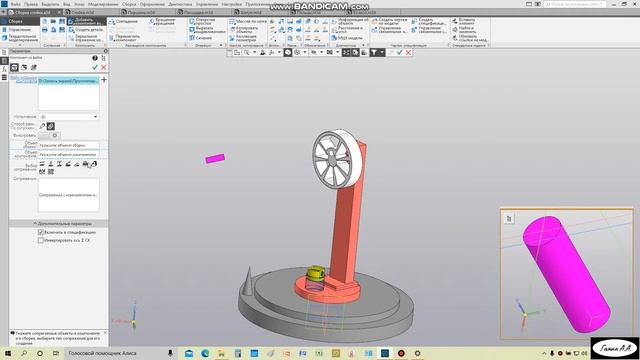Open the Выделить menu
640x360 pixels.
point(50,4)
